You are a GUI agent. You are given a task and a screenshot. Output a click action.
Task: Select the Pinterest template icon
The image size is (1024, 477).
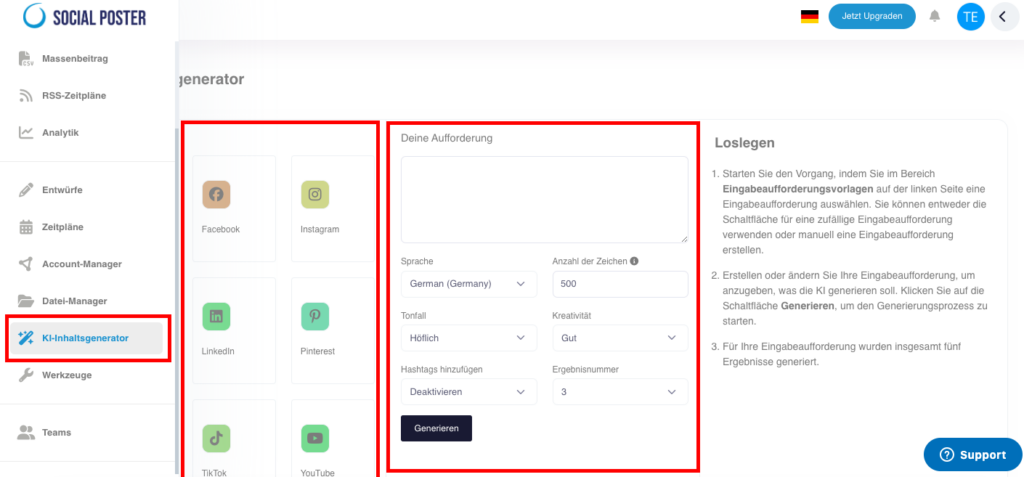point(315,316)
